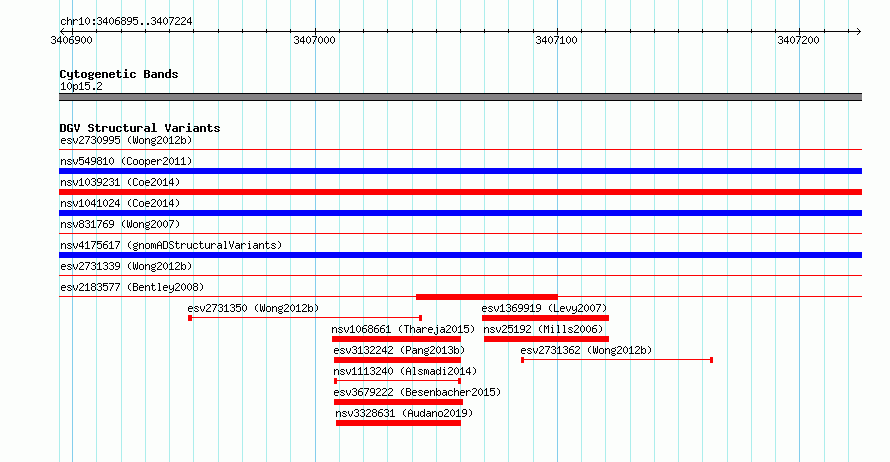Click the esv2183577 (Bentley2008) label
Screen dimensions: 890x462
tap(132, 287)
